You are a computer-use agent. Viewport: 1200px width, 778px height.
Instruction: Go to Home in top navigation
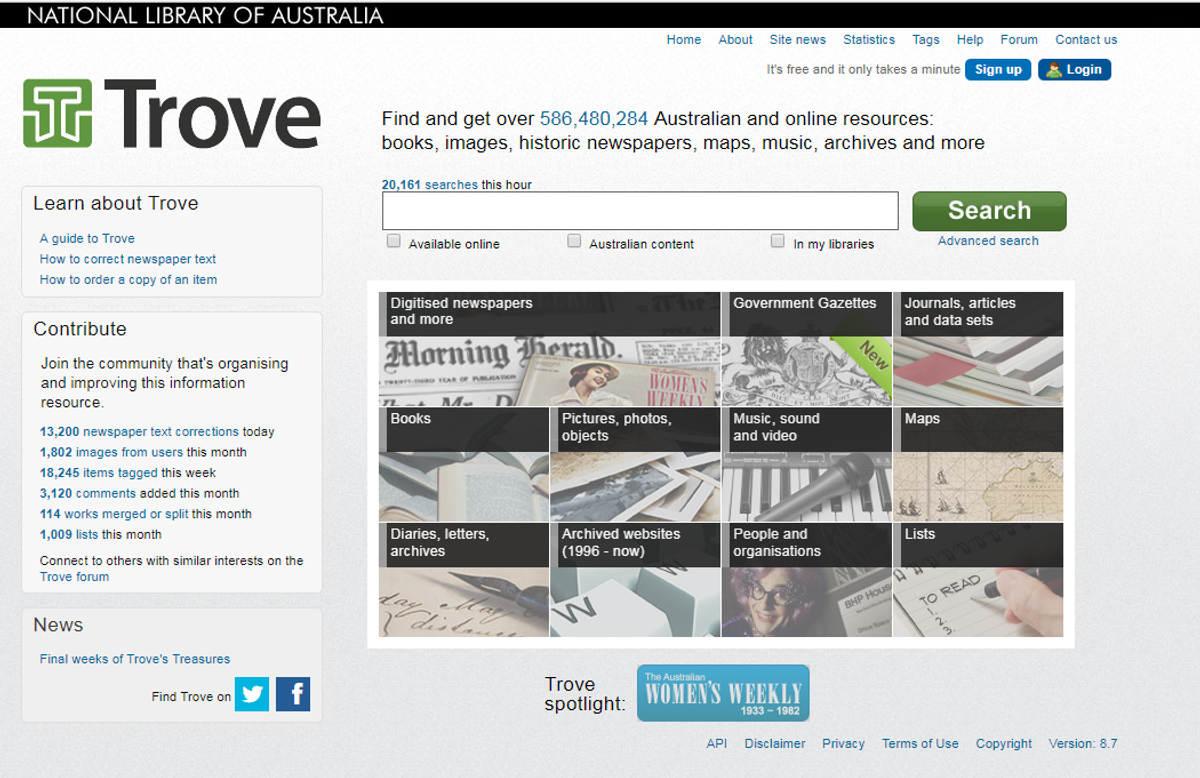(684, 40)
